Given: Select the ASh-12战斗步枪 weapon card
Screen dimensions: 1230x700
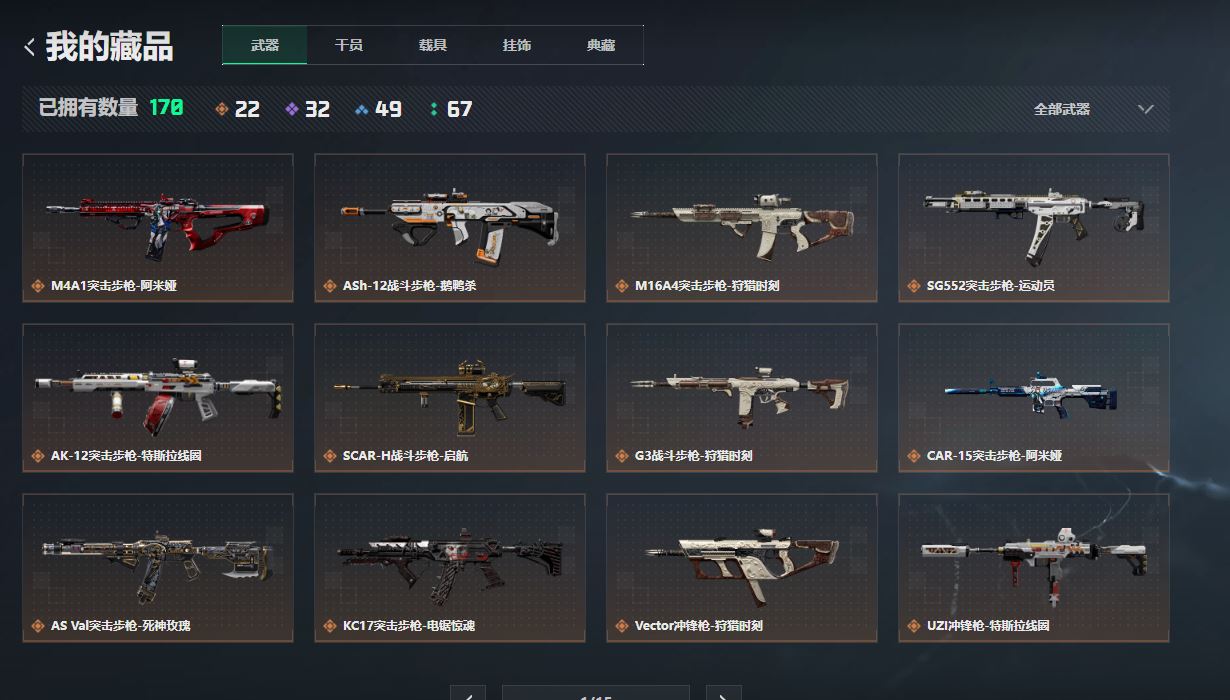Looking at the screenshot, I should point(450,228).
